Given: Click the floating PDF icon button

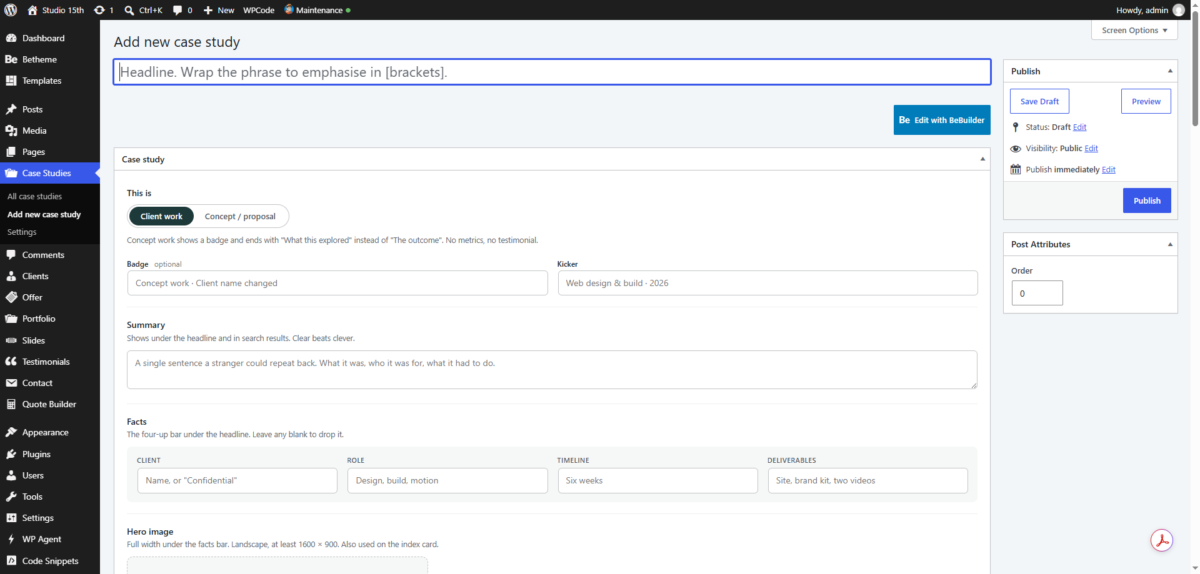Looking at the screenshot, I should tap(1162, 541).
